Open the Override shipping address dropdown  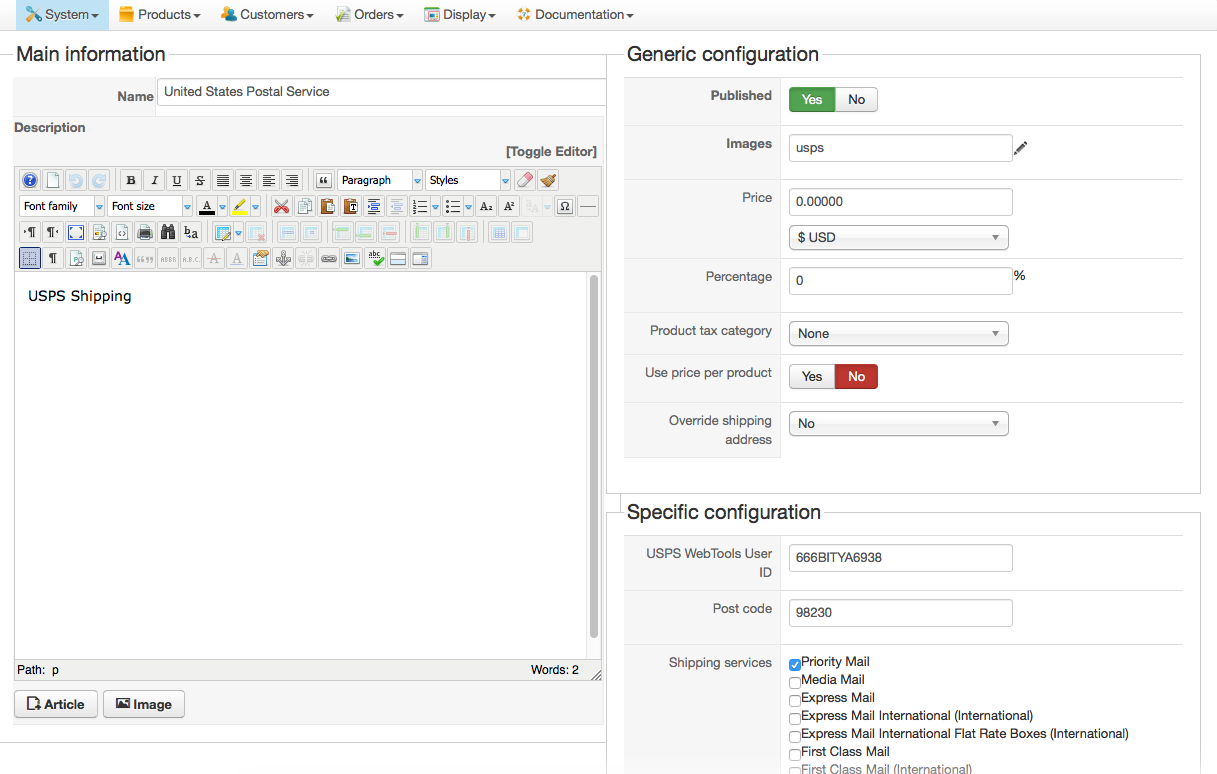point(899,424)
